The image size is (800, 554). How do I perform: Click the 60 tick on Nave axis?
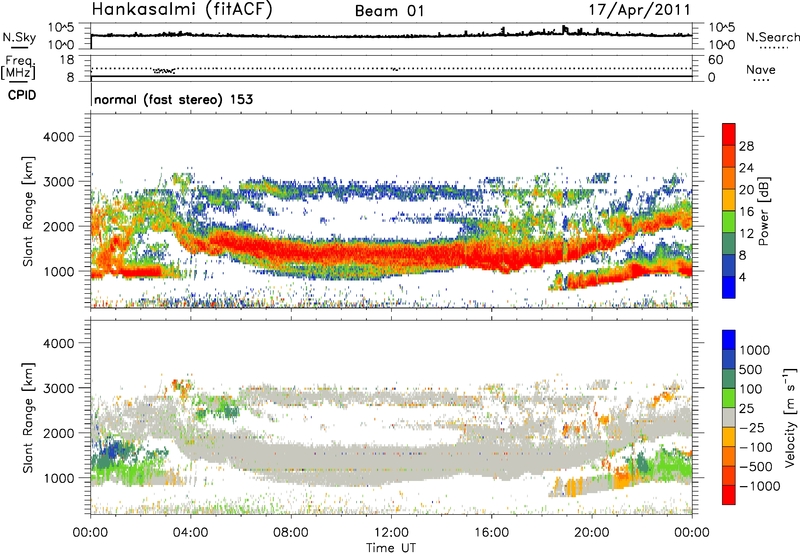click(x=715, y=60)
